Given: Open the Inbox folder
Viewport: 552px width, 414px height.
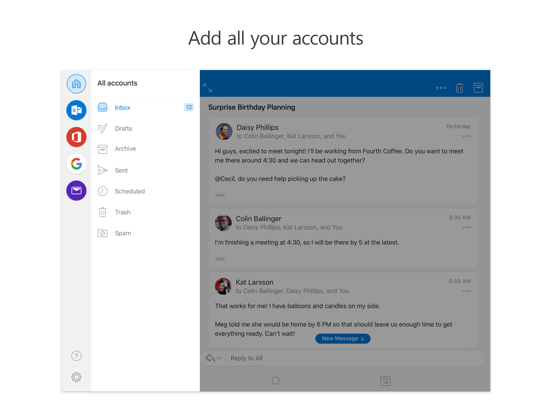Looking at the screenshot, I should coord(145,107).
